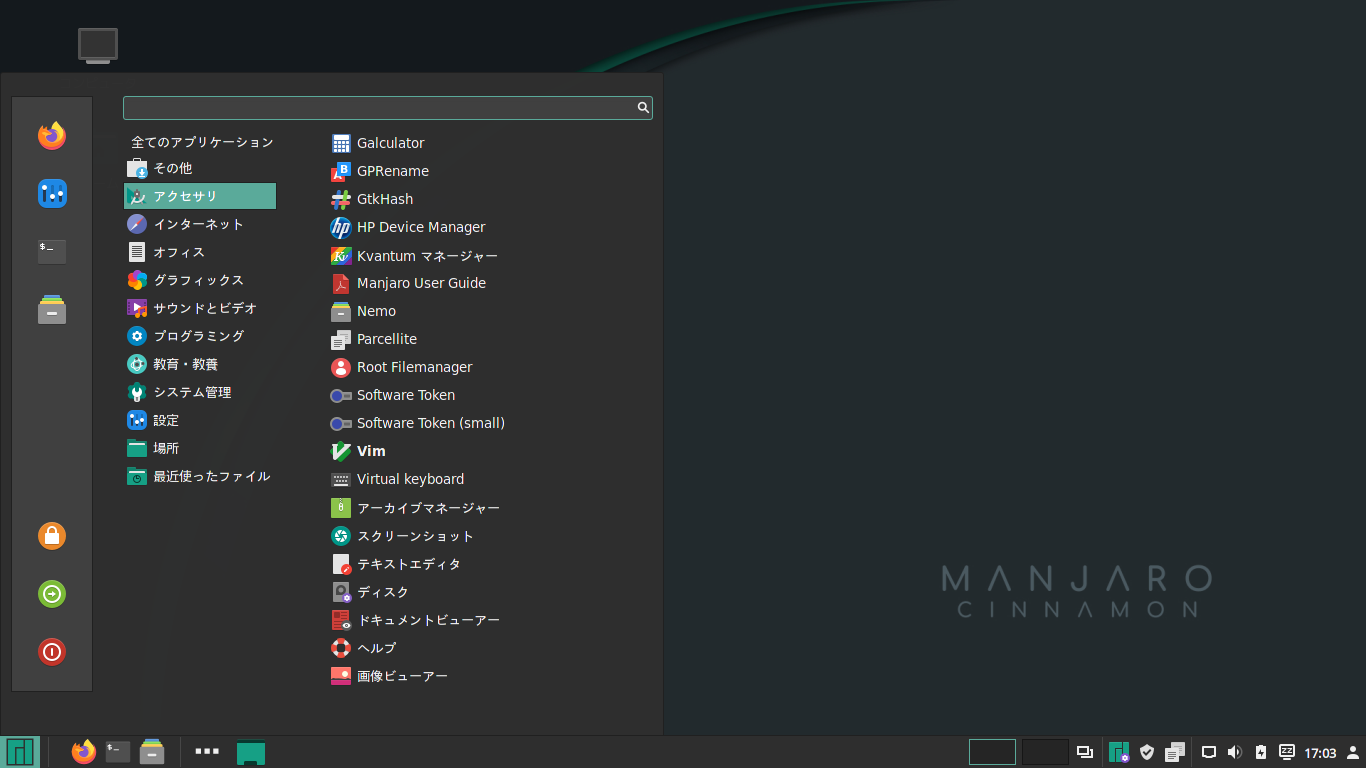Select インターネット category

coord(200,224)
